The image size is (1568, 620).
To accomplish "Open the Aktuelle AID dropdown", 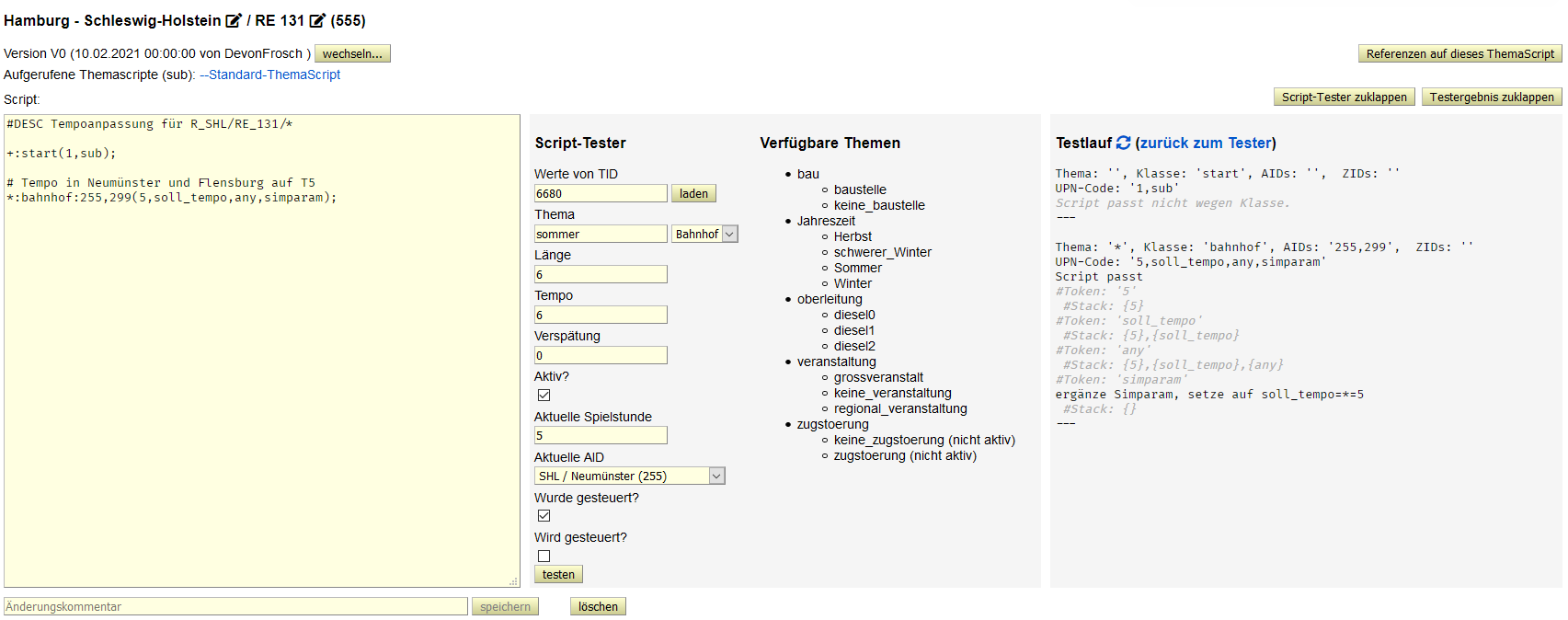I will click(629, 476).
